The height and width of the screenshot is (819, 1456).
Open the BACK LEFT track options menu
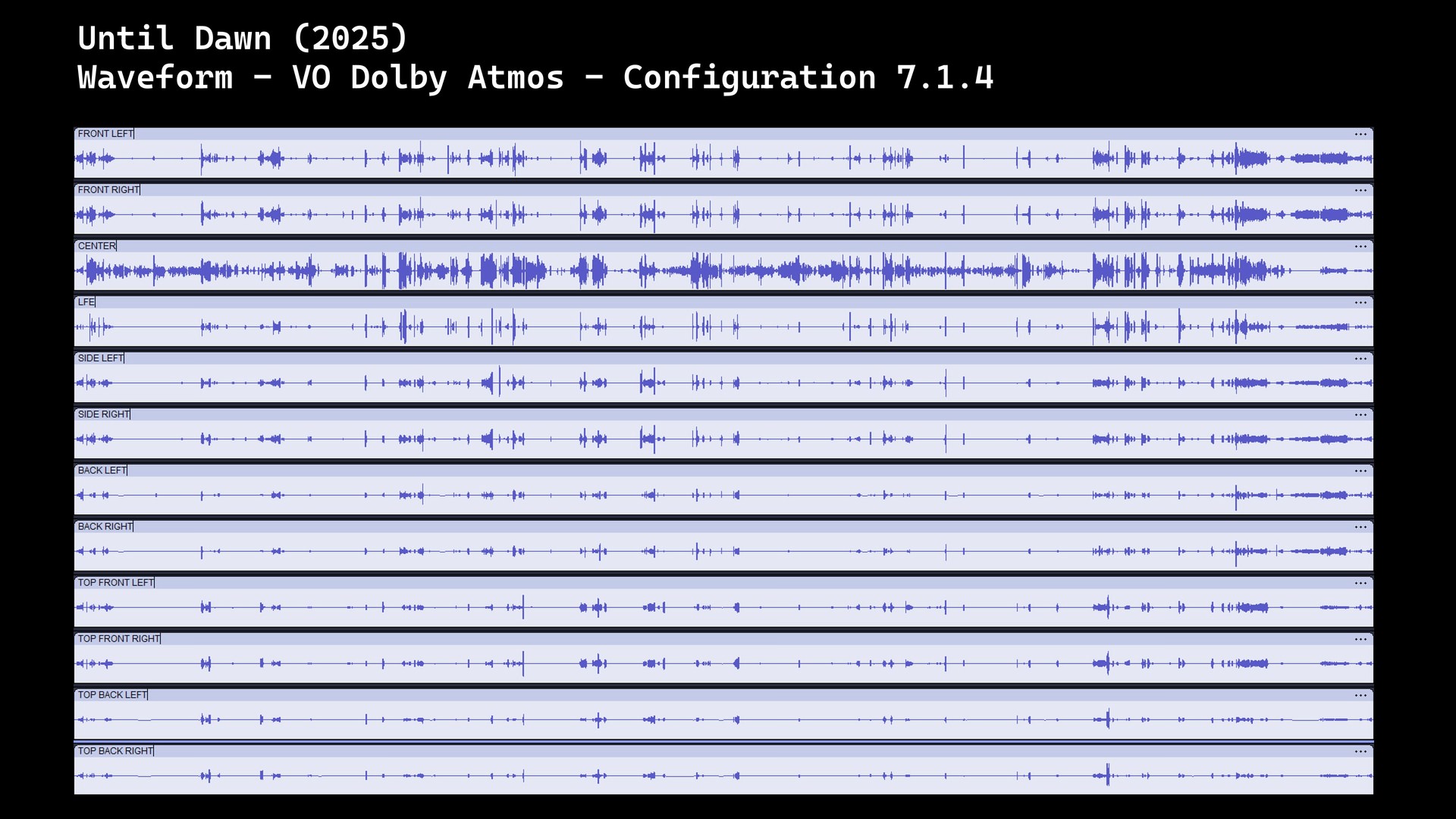(x=1360, y=471)
